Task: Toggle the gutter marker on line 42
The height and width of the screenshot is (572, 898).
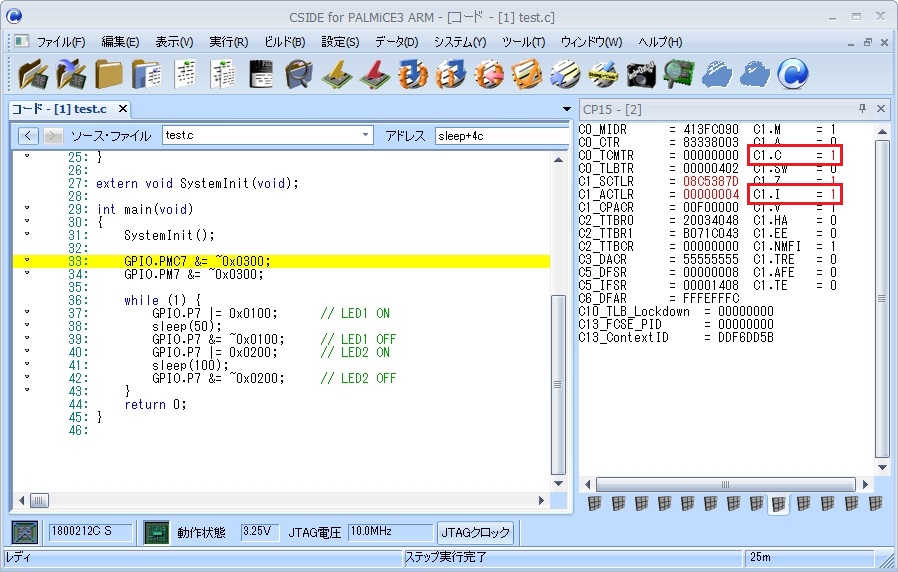Action: pos(26,377)
